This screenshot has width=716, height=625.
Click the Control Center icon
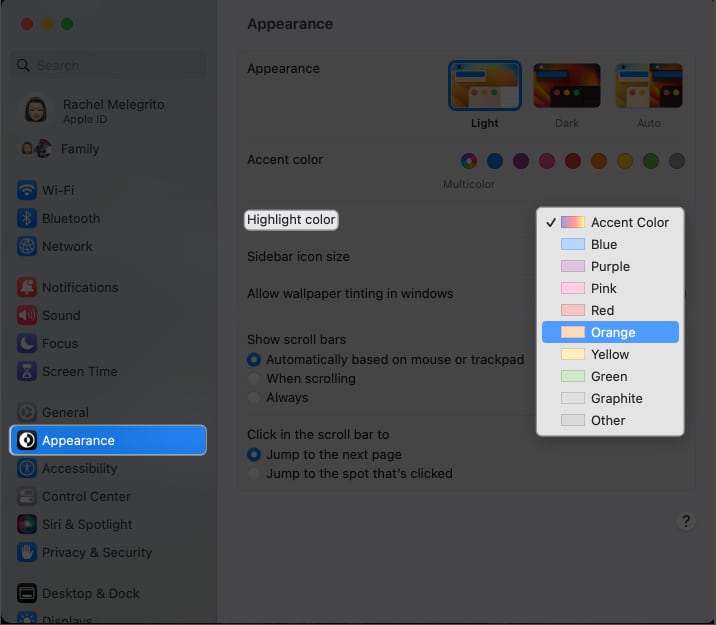pos(27,496)
